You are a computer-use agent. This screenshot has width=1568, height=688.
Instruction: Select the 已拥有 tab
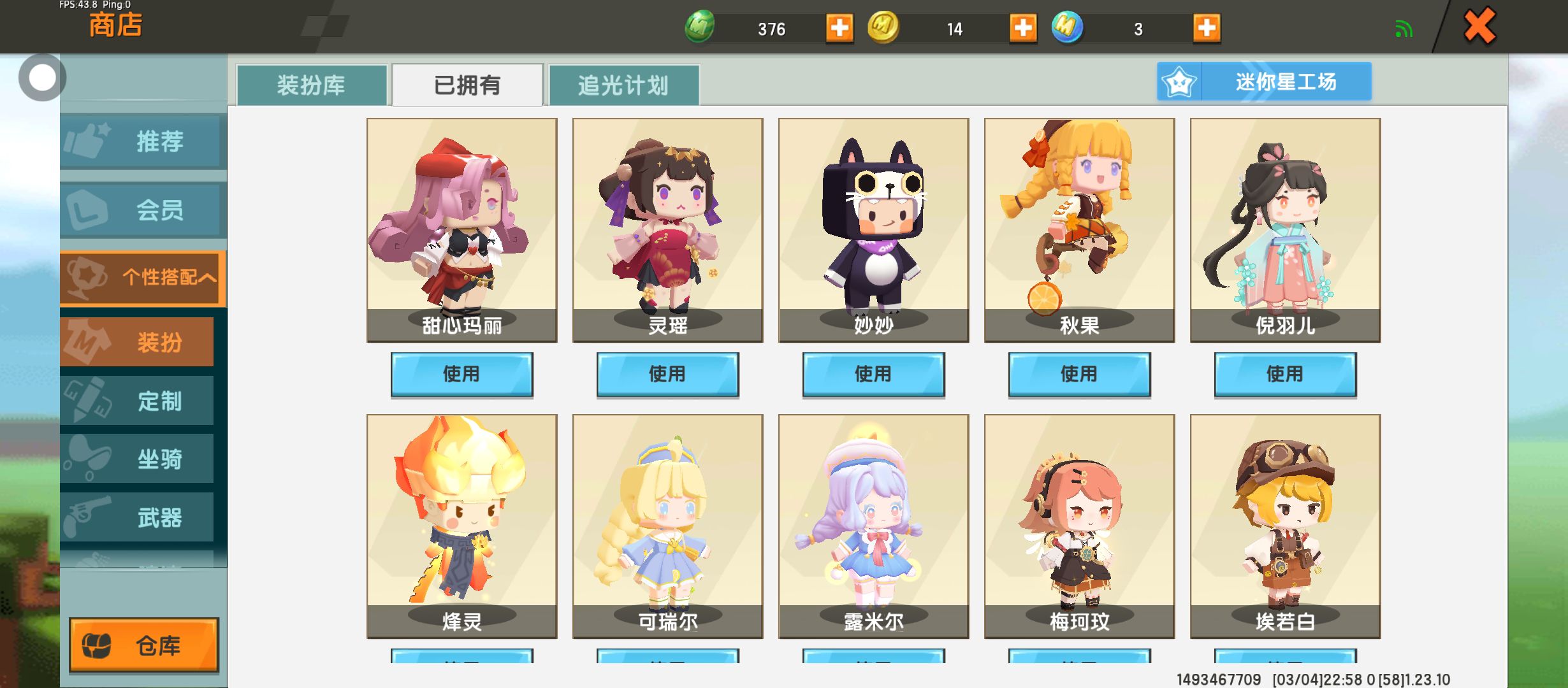pyautogui.click(x=467, y=85)
